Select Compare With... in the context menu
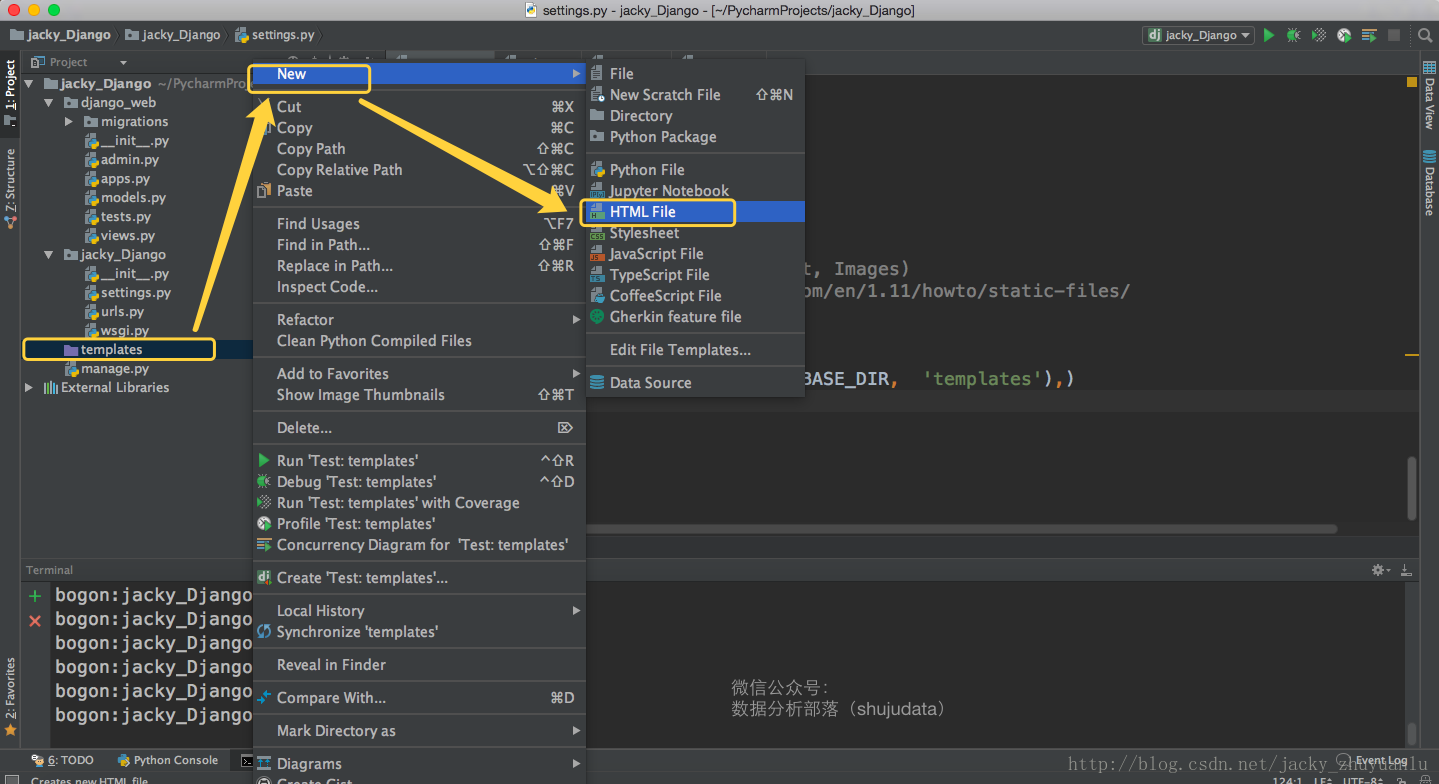1439x784 pixels. pyautogui.click(x=419, y=698)
